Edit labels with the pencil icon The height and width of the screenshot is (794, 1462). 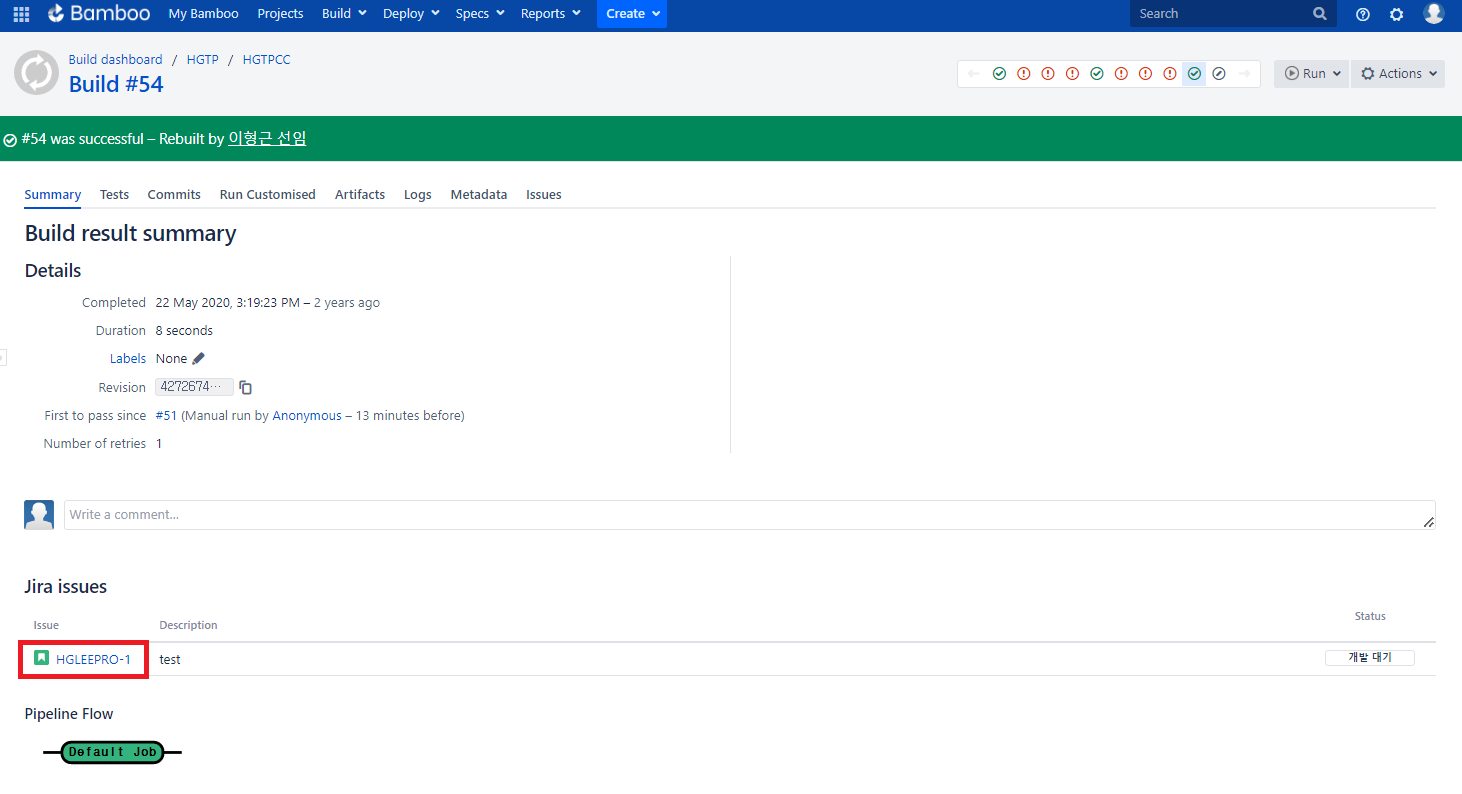pyautogui.click(x=198, y=358)
